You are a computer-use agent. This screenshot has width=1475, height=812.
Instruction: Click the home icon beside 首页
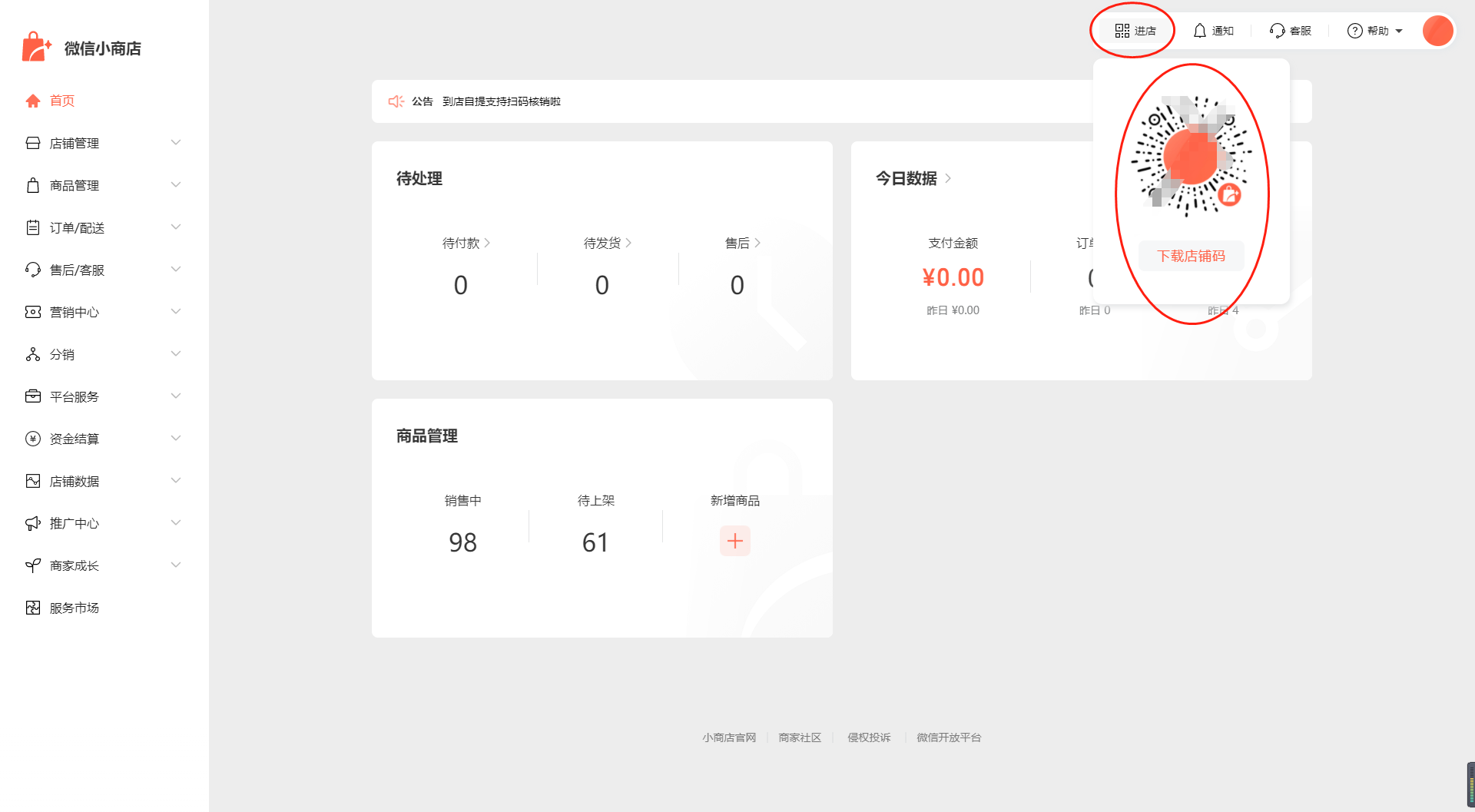tap(33, 101)
